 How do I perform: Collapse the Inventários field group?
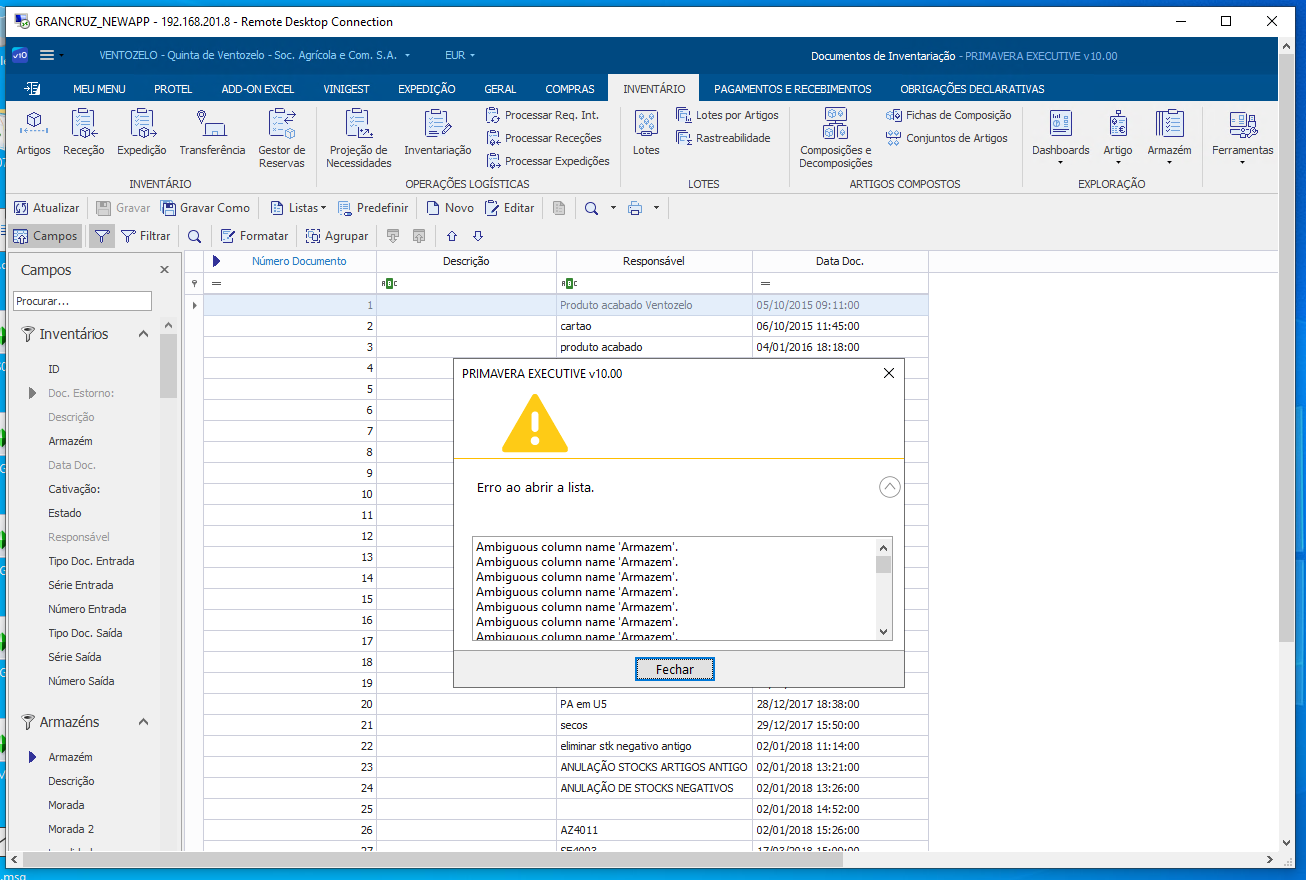pos(143,334)
